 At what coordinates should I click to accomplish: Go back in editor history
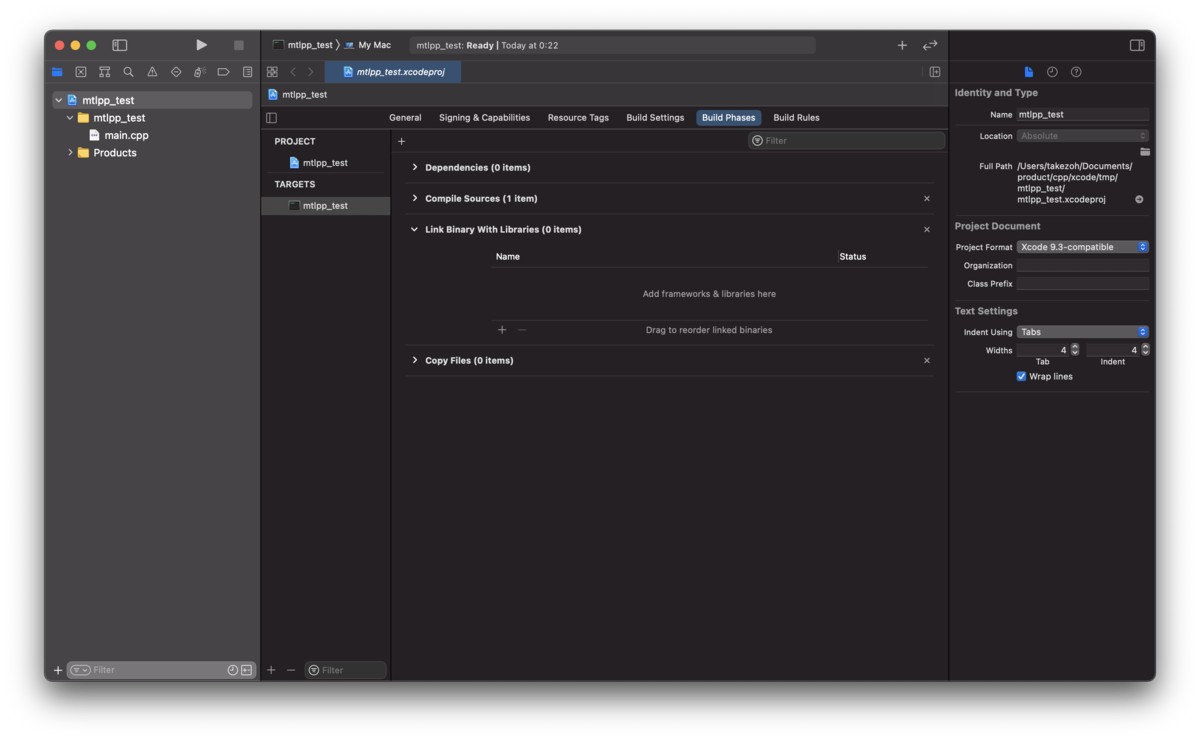click(293, 72)
